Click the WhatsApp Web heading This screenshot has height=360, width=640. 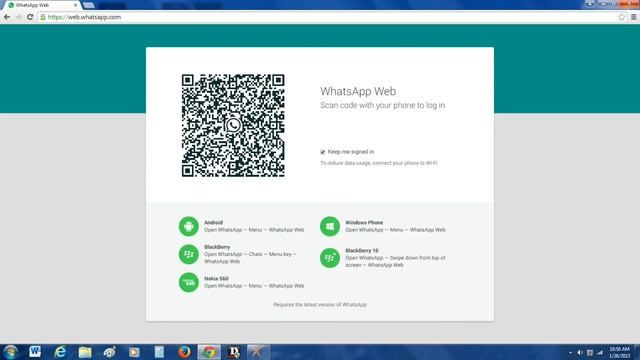pyautogui.click(x=358, y=91)
